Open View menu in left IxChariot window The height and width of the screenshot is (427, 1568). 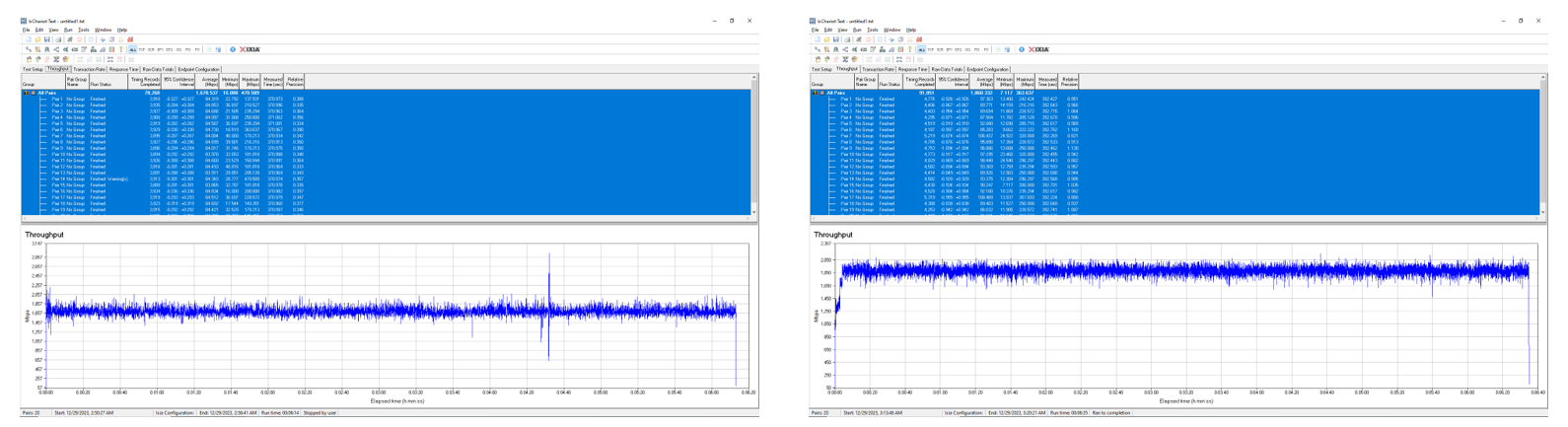[x=53, y=30]
